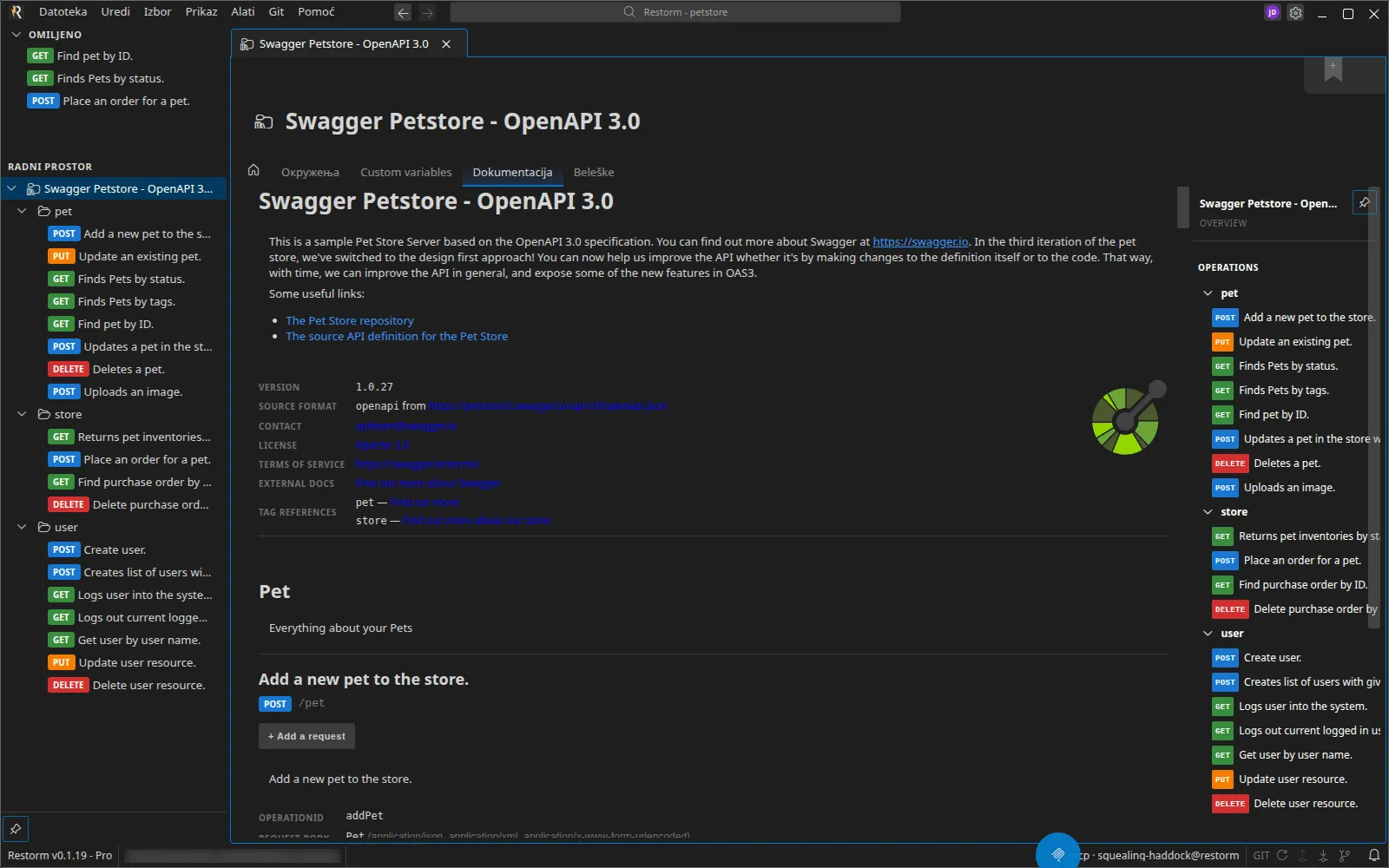Click the user folder icon in sidebar
Viewport: 1389px width, 868px height.
pyautogui.click(x=44, y=527)
